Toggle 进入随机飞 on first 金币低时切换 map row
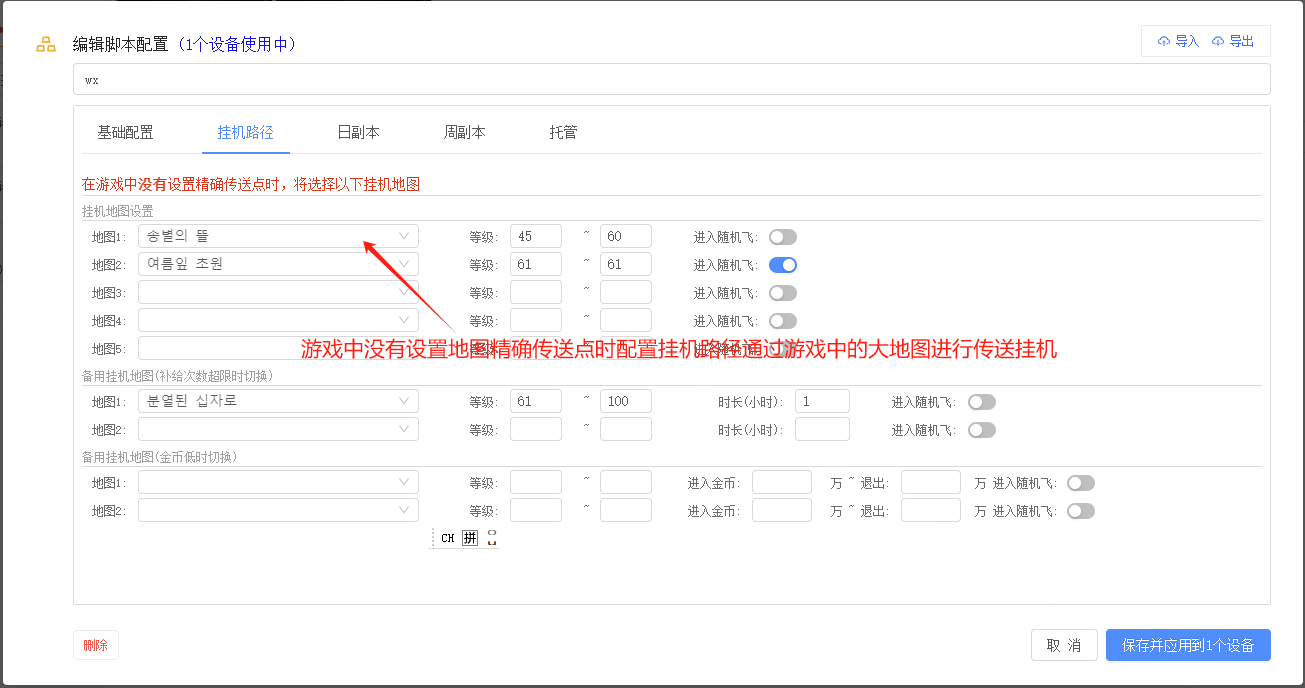The height and width of the screenshot is (688, 1305). (x=1080, y=483)
